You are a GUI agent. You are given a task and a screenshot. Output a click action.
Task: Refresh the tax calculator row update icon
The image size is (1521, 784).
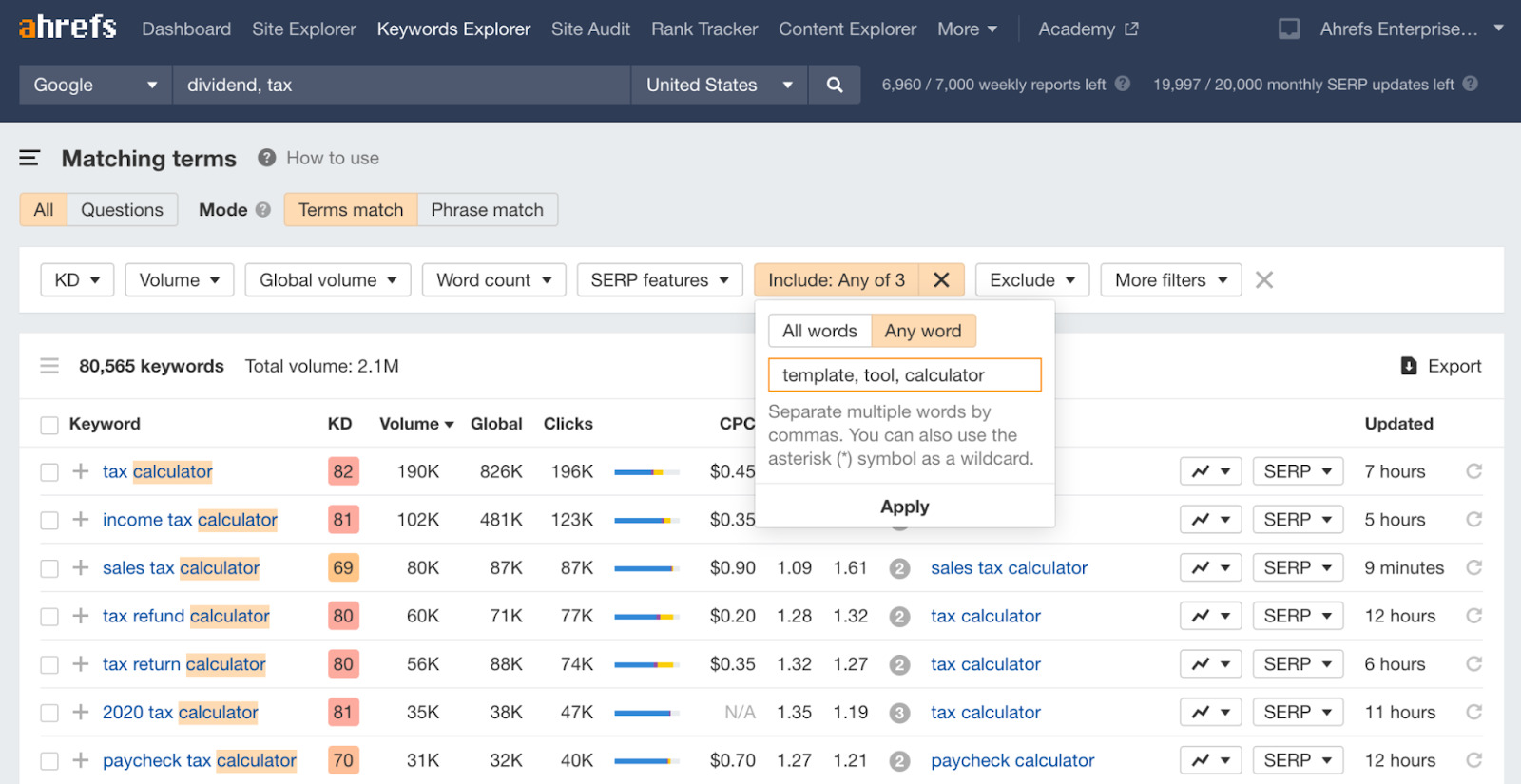tap(1473, 471)
